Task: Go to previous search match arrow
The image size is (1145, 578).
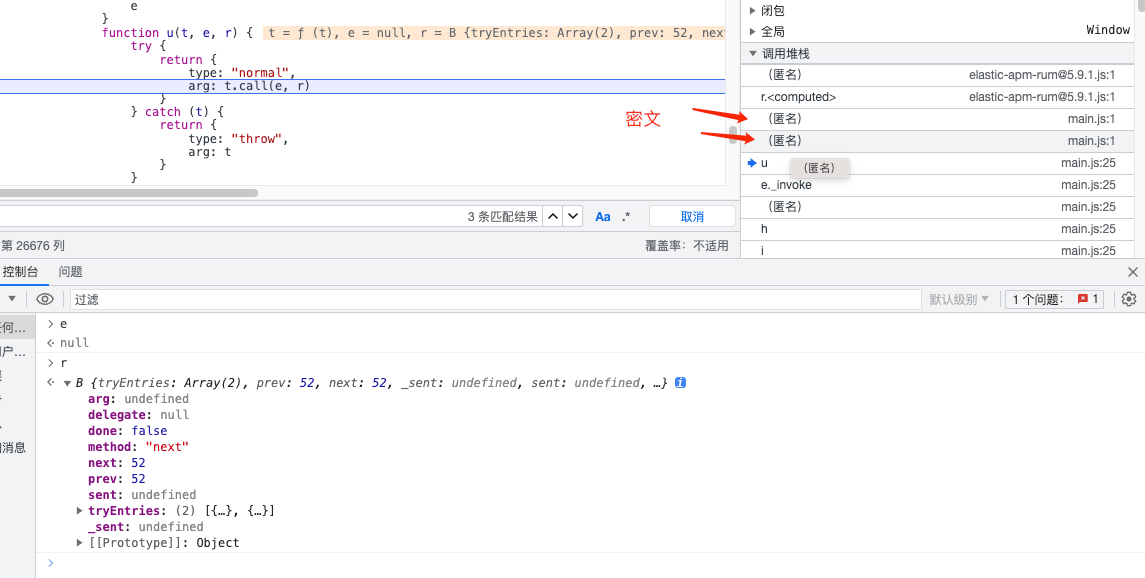Action: (x=553, y=216)
